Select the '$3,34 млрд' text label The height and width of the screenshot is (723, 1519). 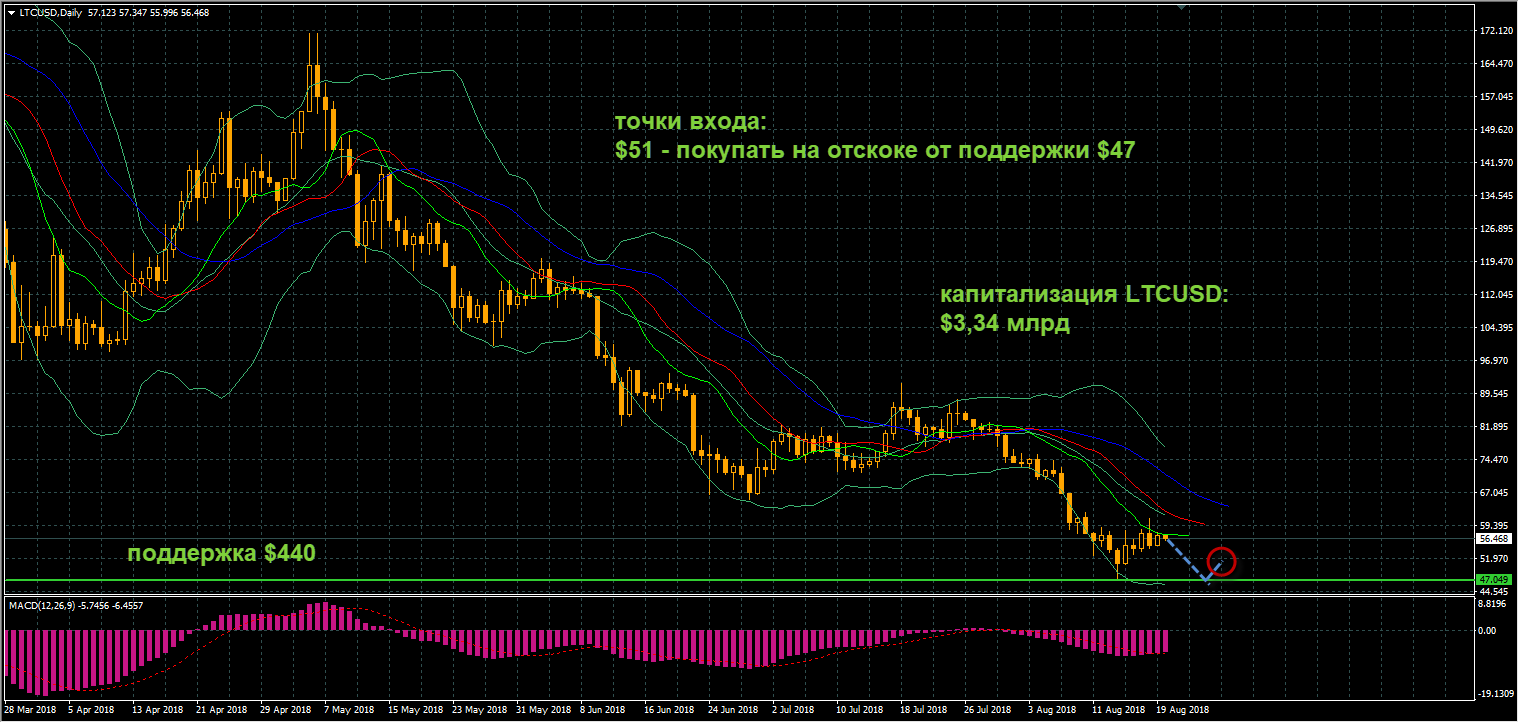[1004, 324]
